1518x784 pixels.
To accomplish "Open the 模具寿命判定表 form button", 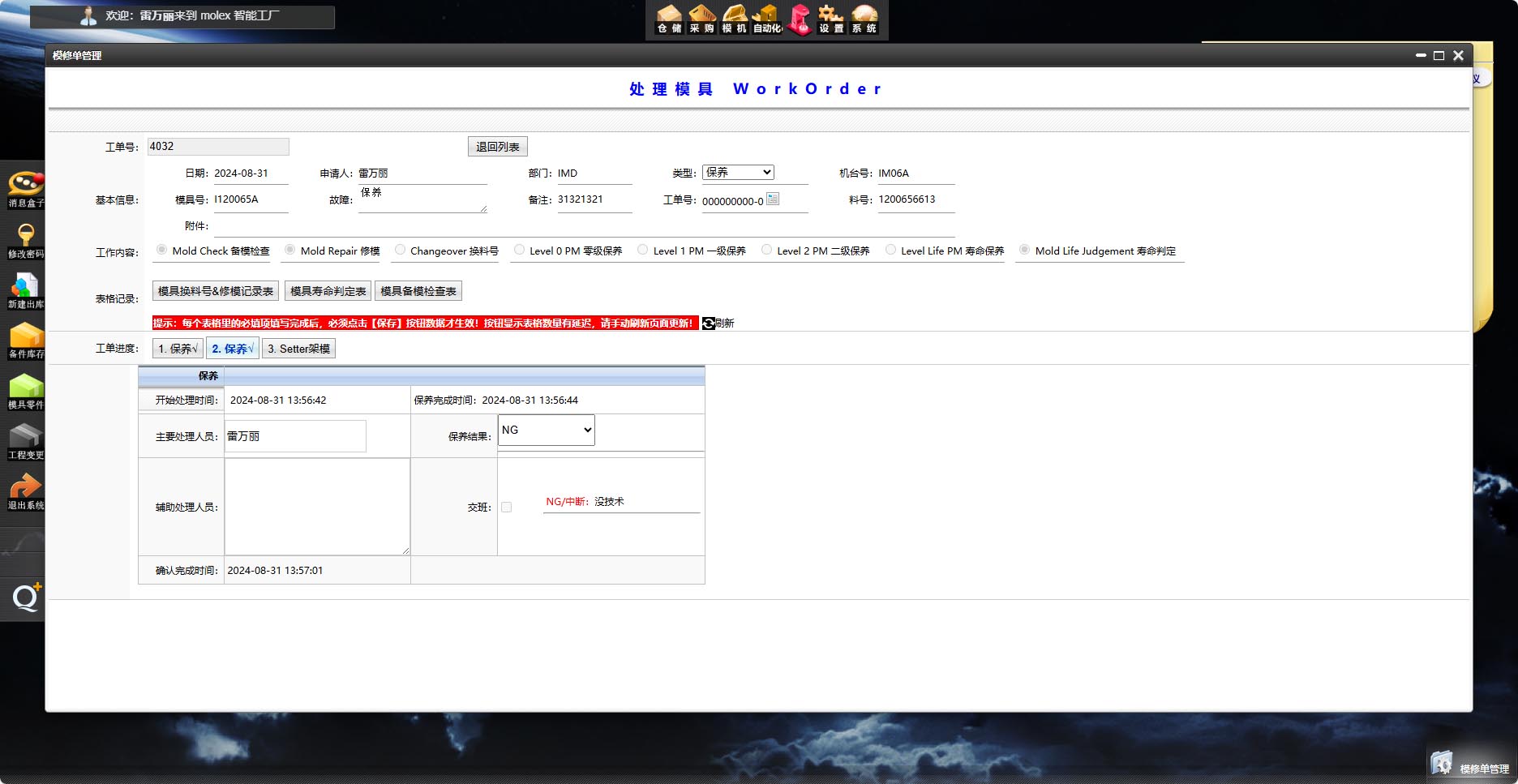I will click(x=328, y=291).
